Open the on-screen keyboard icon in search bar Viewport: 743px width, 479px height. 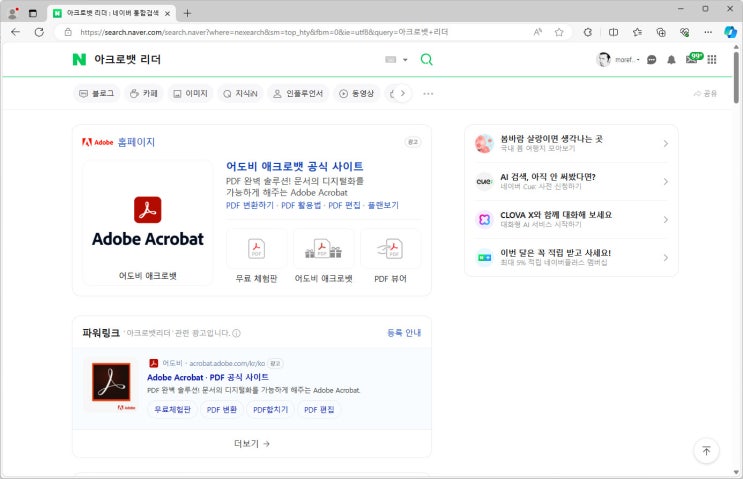click(x=390, y=60)
